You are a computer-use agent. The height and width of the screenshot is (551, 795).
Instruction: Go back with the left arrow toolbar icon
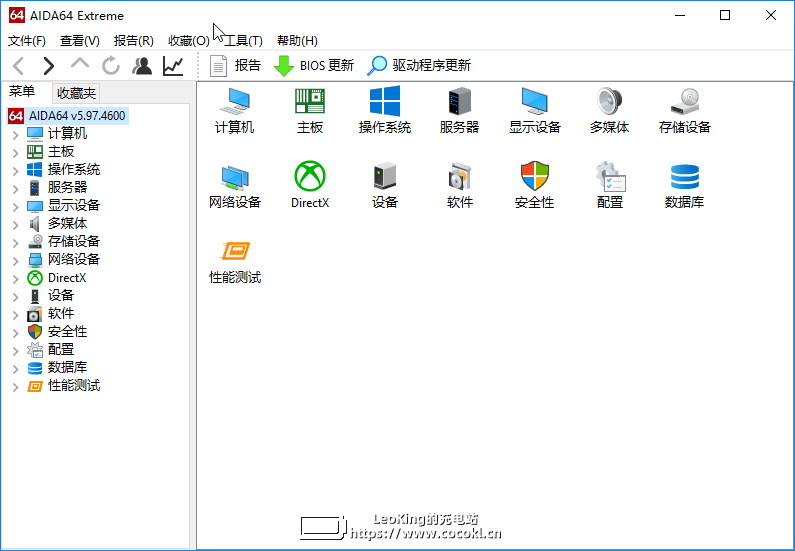tap(19, 66)
